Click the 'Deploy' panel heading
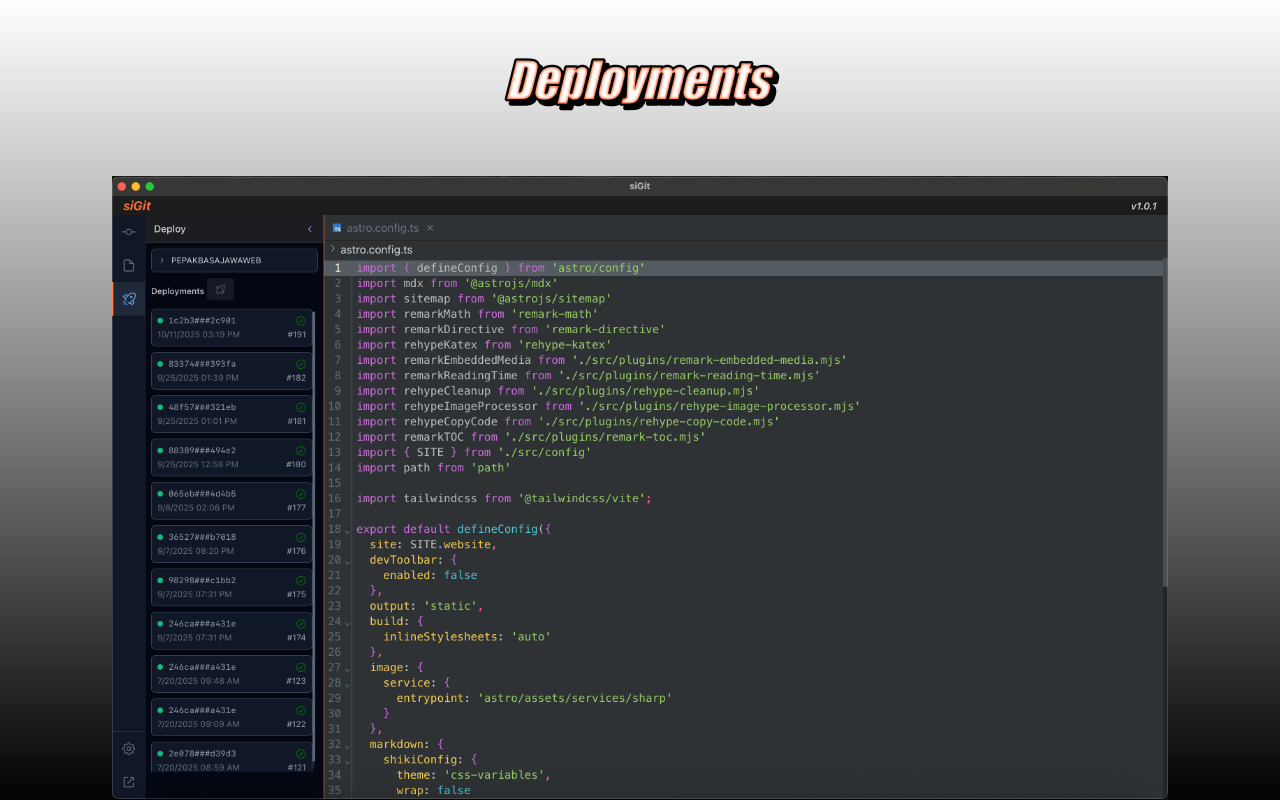Viewport: 1280px width, 800px height. pyautogui.click(x=170, y=229)
